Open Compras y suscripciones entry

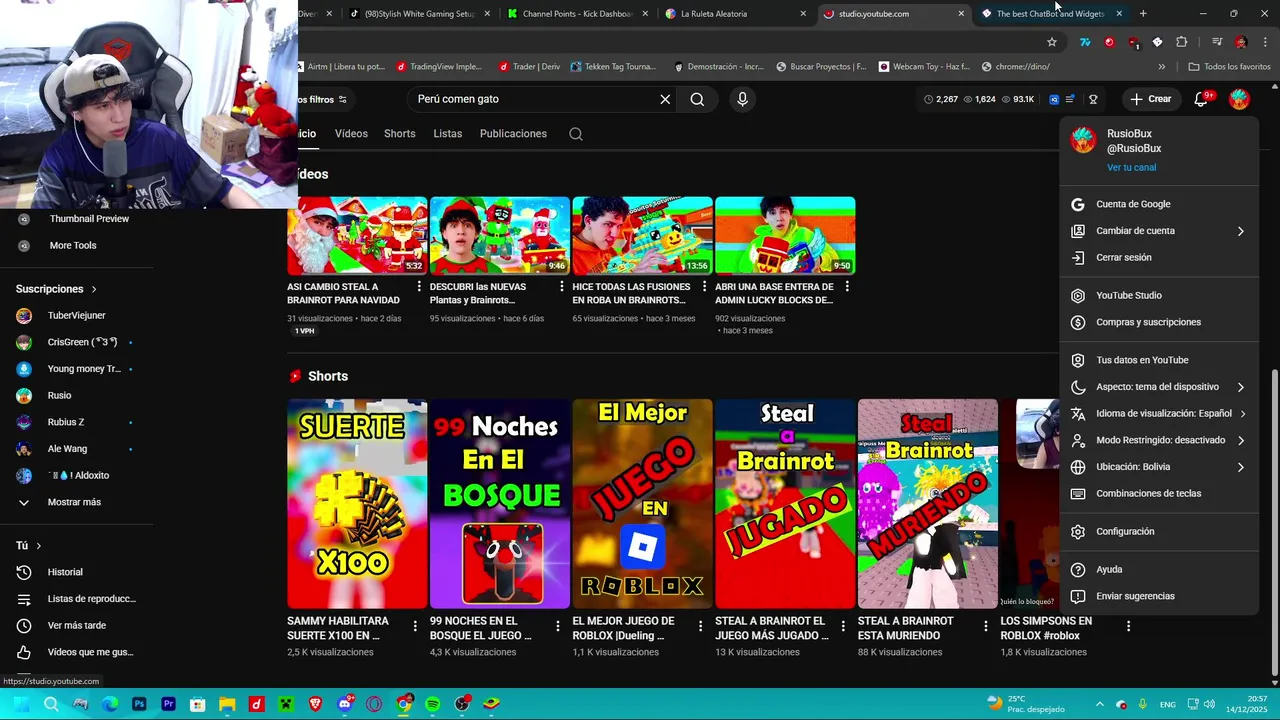click(x=1159, y=323)
